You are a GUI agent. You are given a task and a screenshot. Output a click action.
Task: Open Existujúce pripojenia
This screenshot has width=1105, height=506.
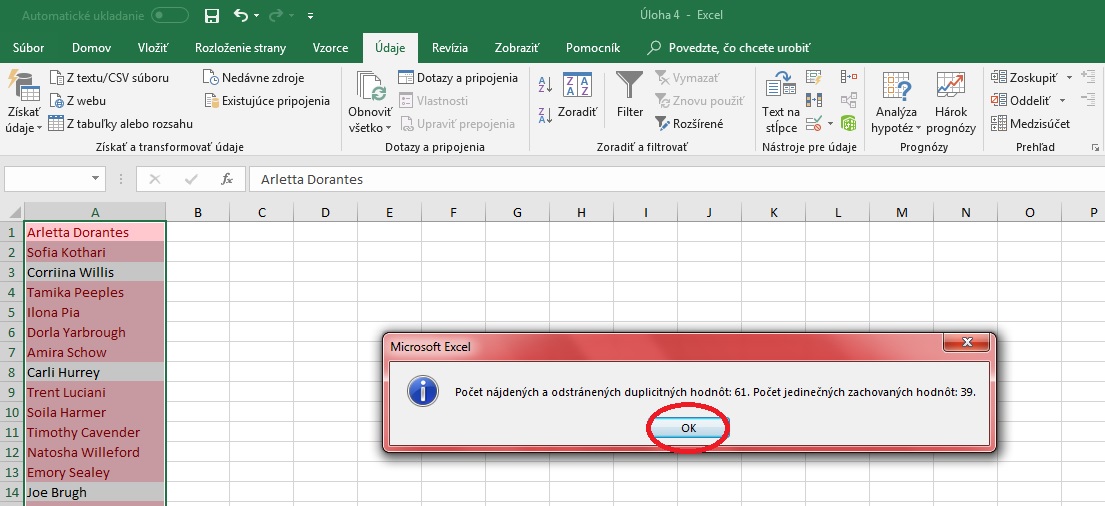(x=267, y=101)
